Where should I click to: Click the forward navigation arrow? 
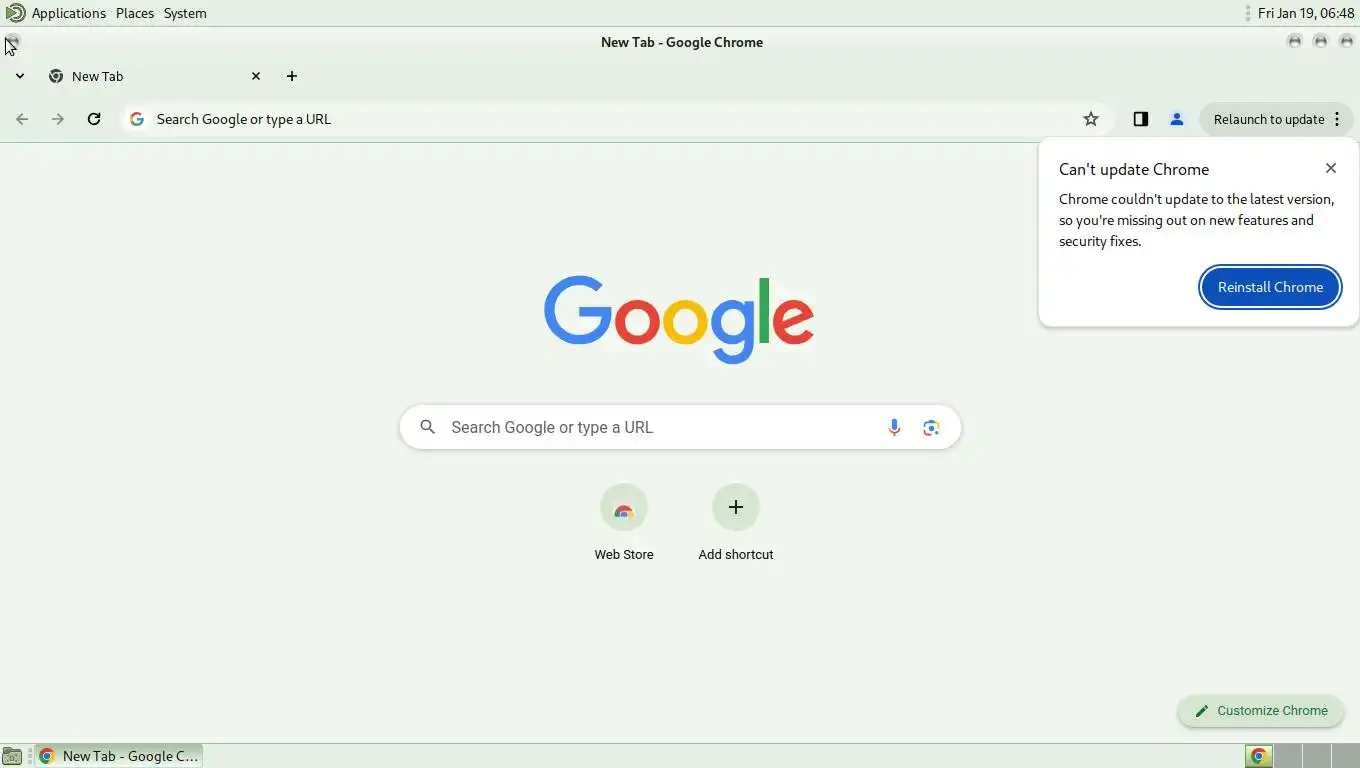point(58,119)
